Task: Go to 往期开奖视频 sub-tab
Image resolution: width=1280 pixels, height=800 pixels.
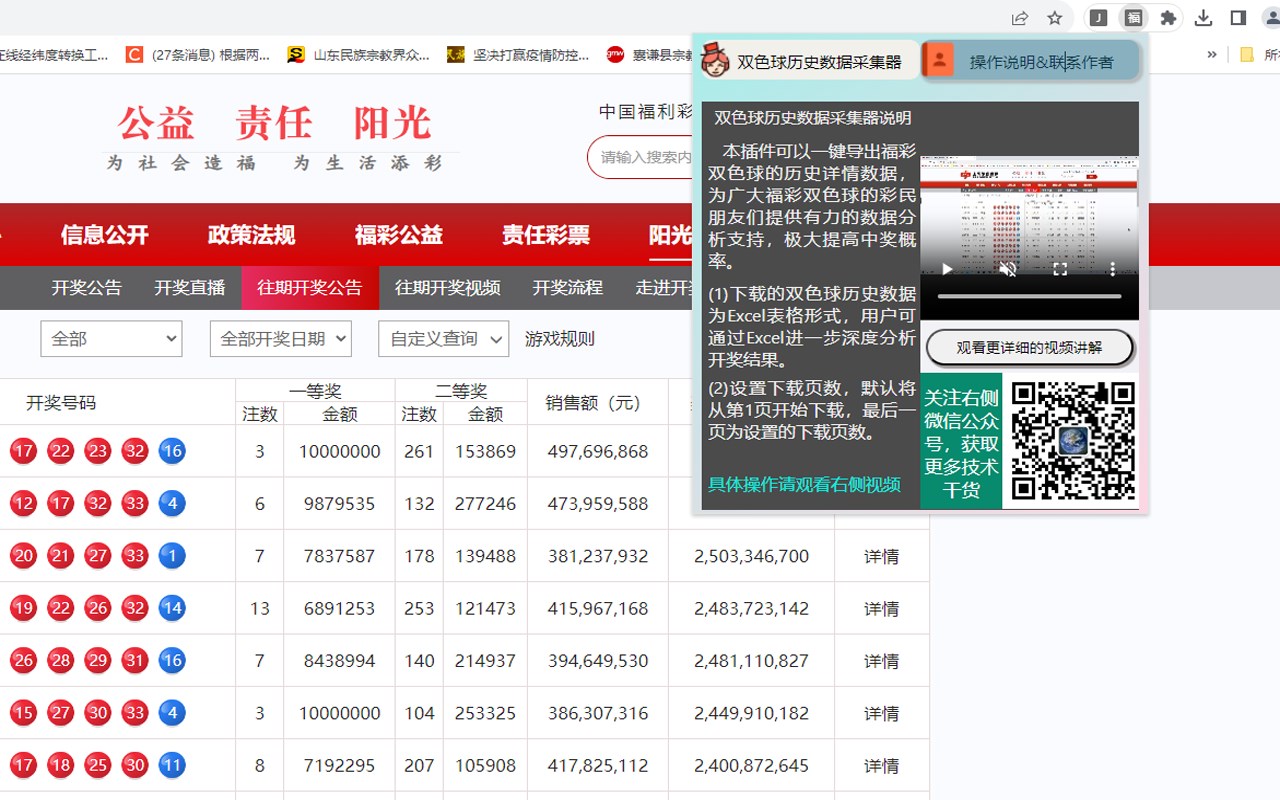Action: [x=447, y=288]
